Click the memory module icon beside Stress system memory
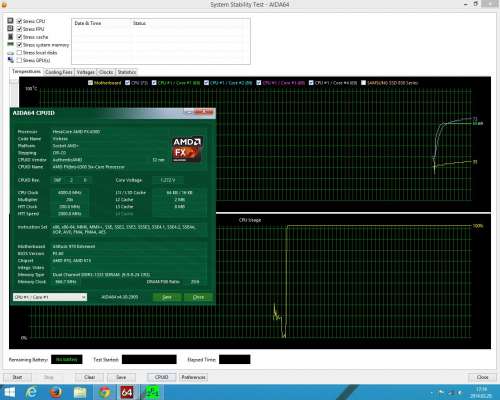 10,44
